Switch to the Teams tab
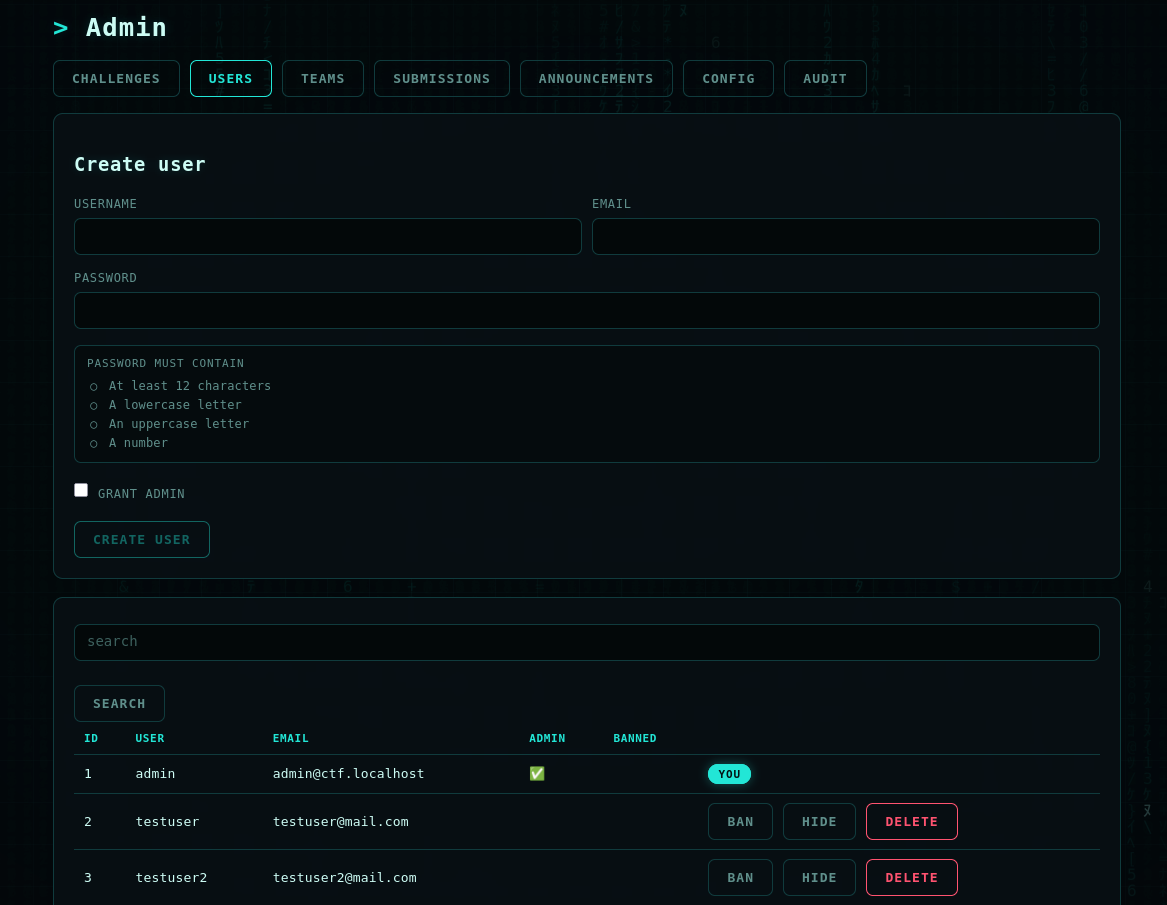 323,79
